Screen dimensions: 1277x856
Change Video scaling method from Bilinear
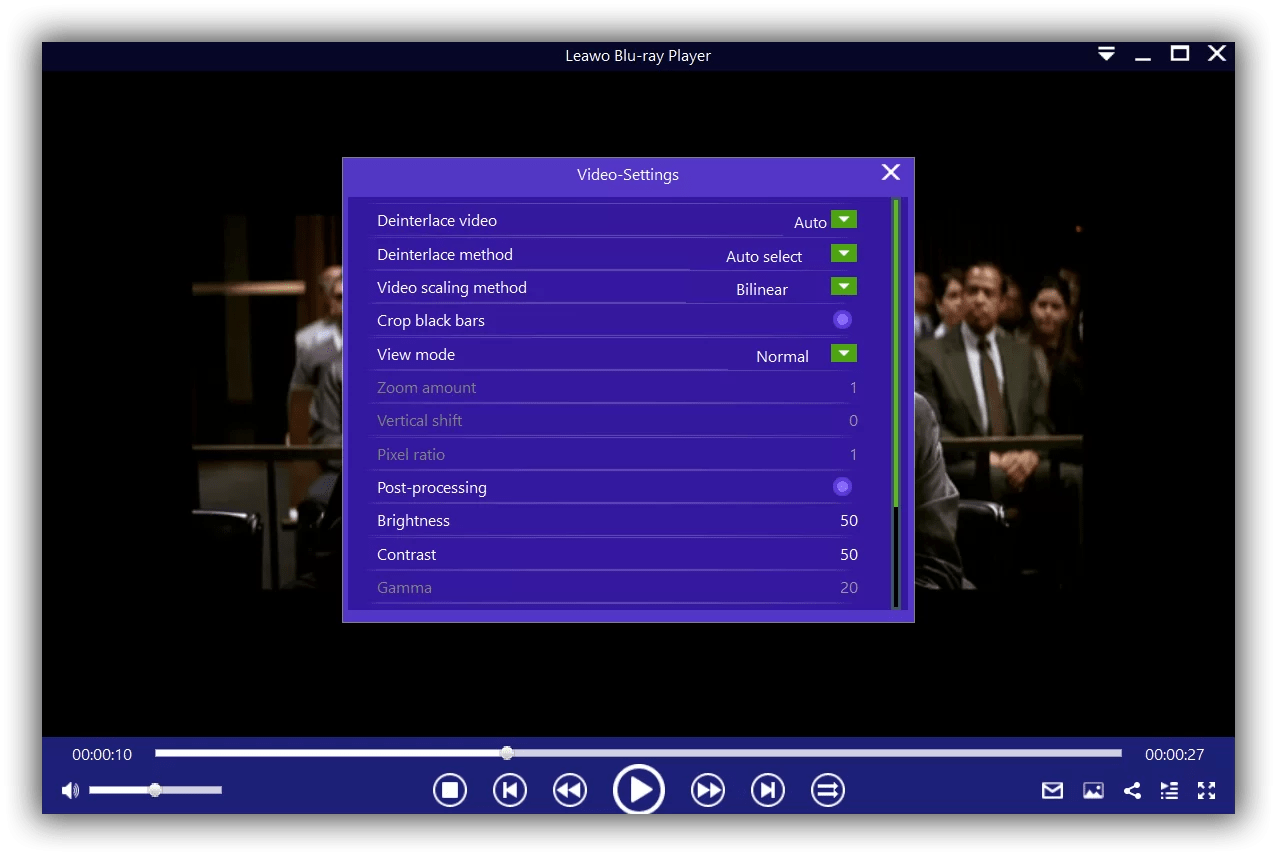pos(842,285)
